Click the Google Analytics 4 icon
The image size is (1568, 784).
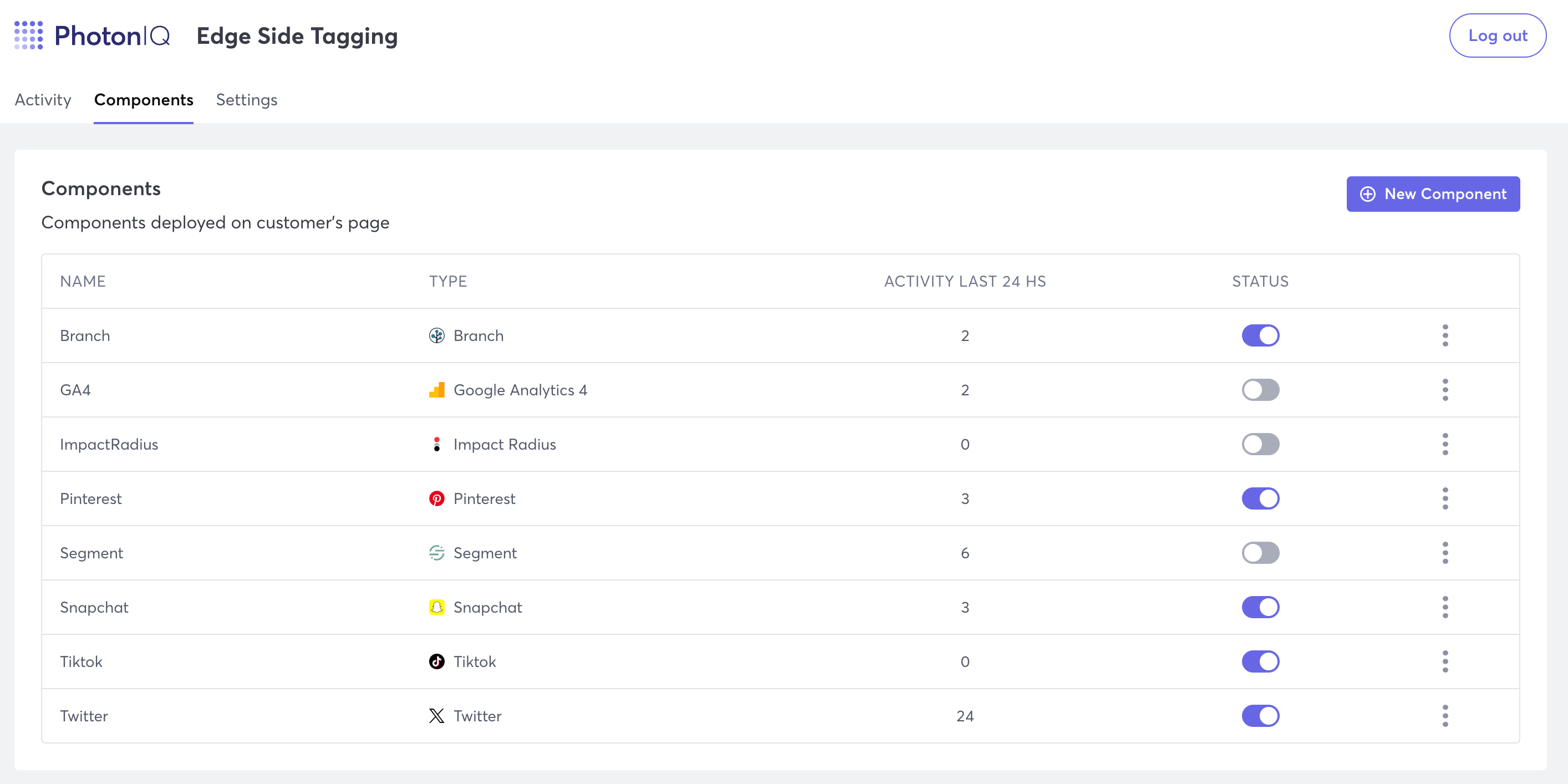click(x=436, y=390)
